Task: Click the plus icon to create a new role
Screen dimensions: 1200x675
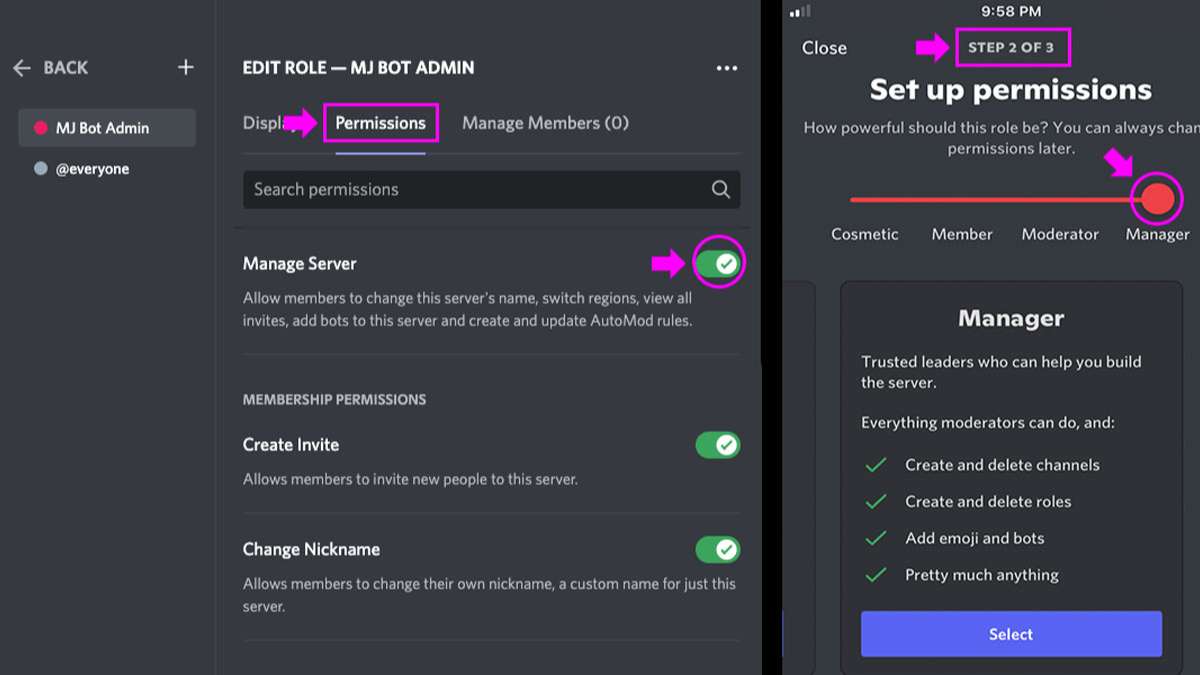Action: [185, 67]
